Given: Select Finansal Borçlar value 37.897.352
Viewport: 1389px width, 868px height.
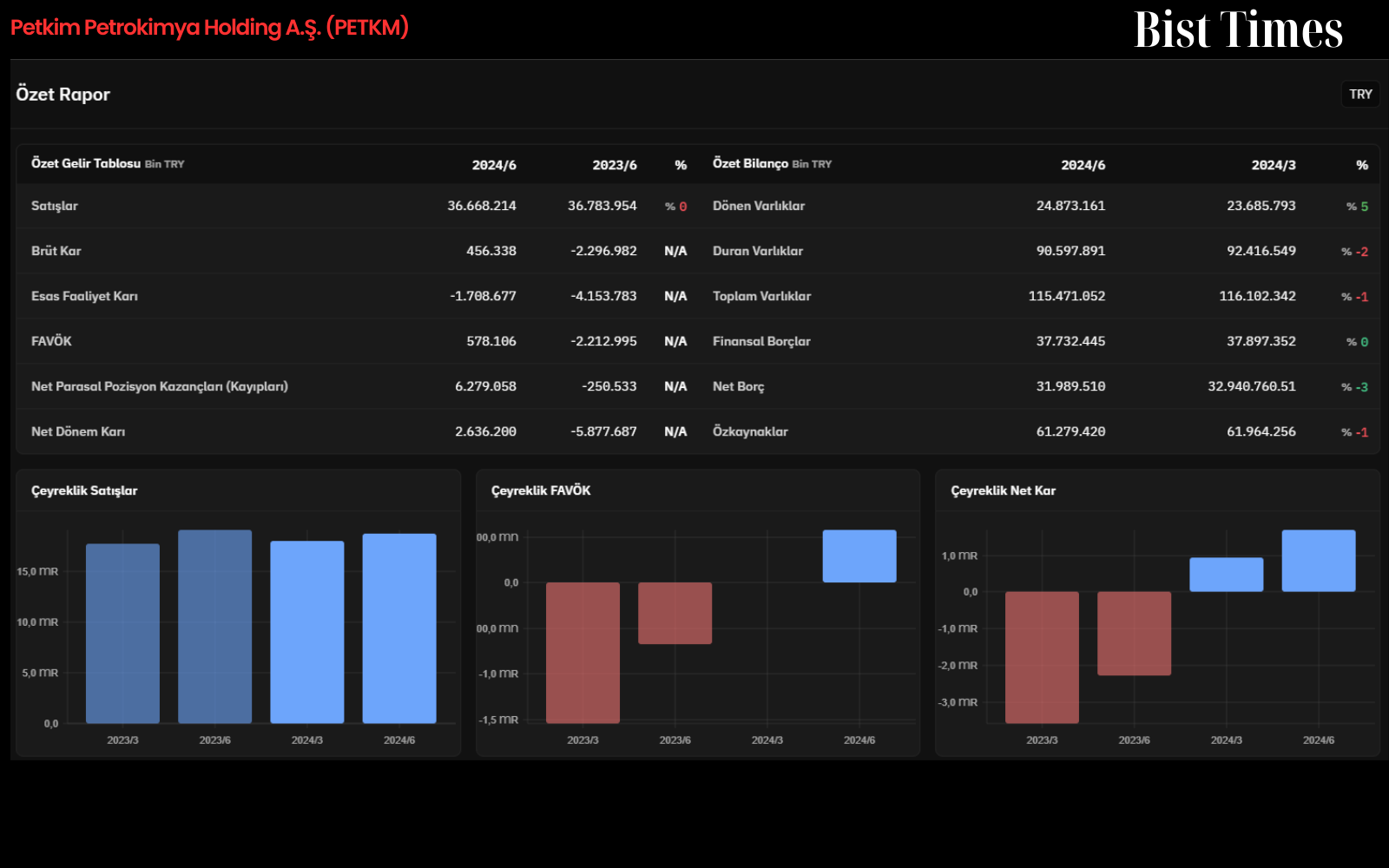Looking at the screenshot, I should [x=1261, y=341].
